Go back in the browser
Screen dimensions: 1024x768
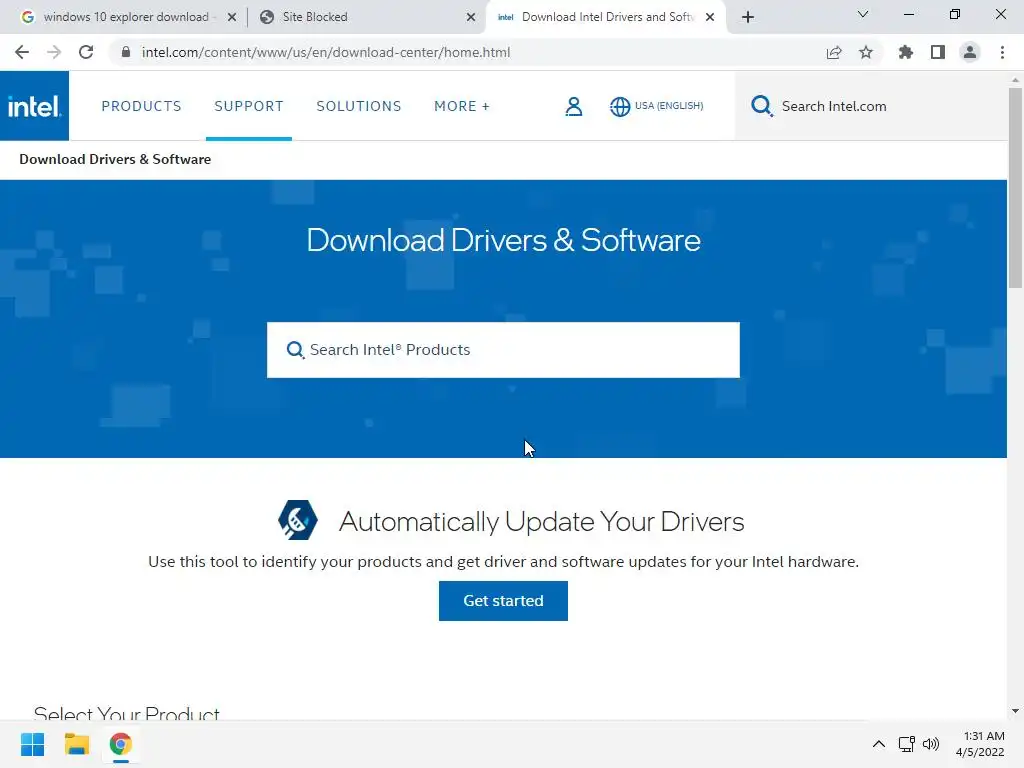pyautogui.click(x=22, y=52)
